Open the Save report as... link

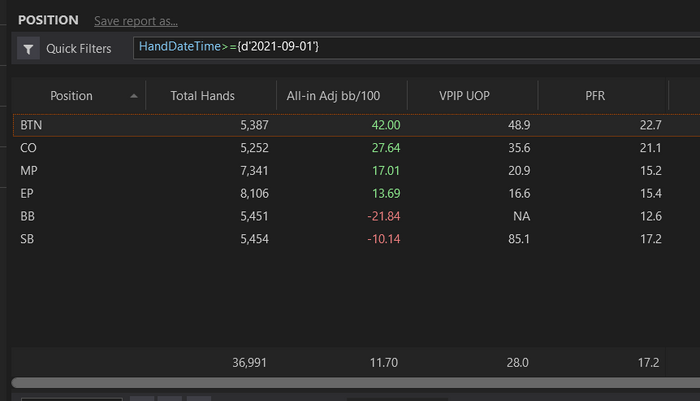click(x=136, y=21)
